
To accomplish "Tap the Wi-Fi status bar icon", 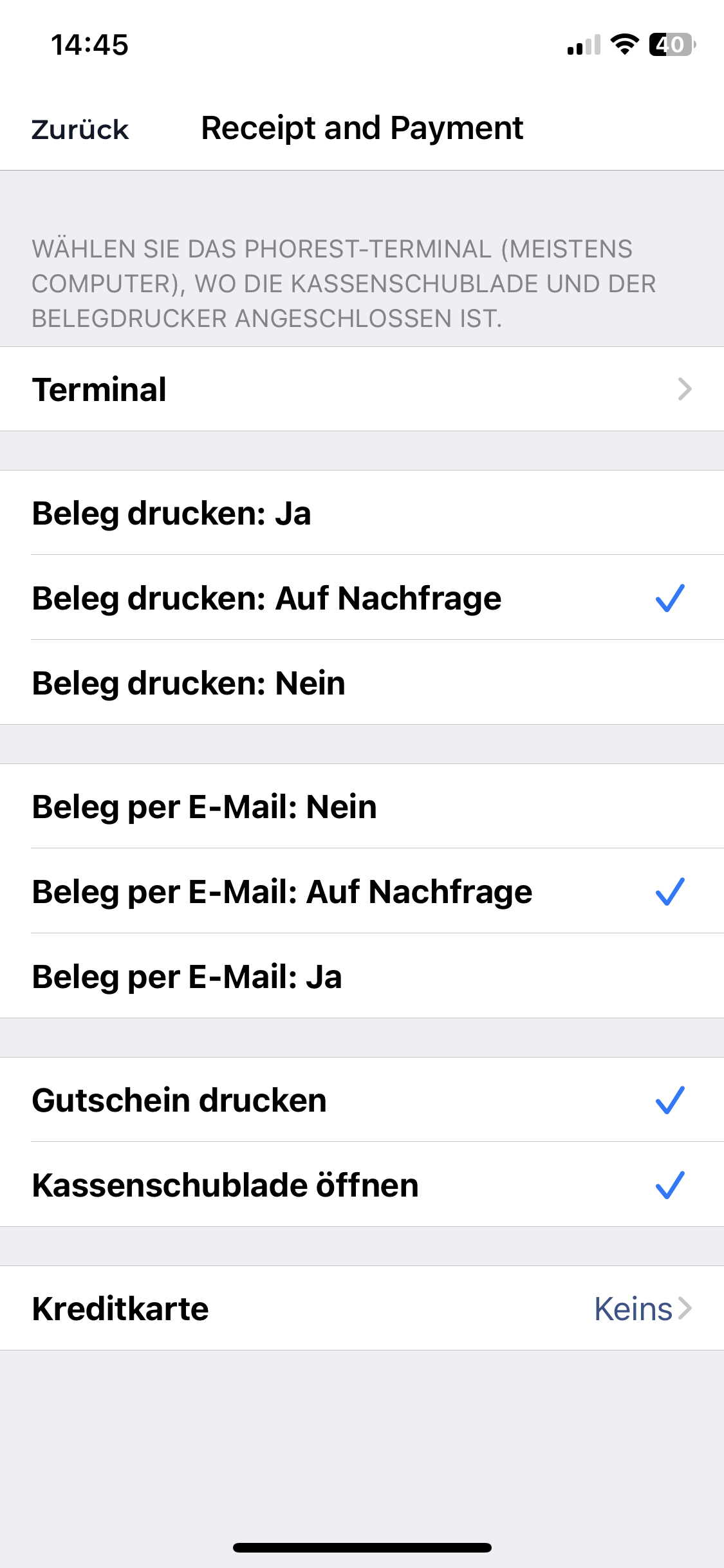I will click(x=624, y=44).
